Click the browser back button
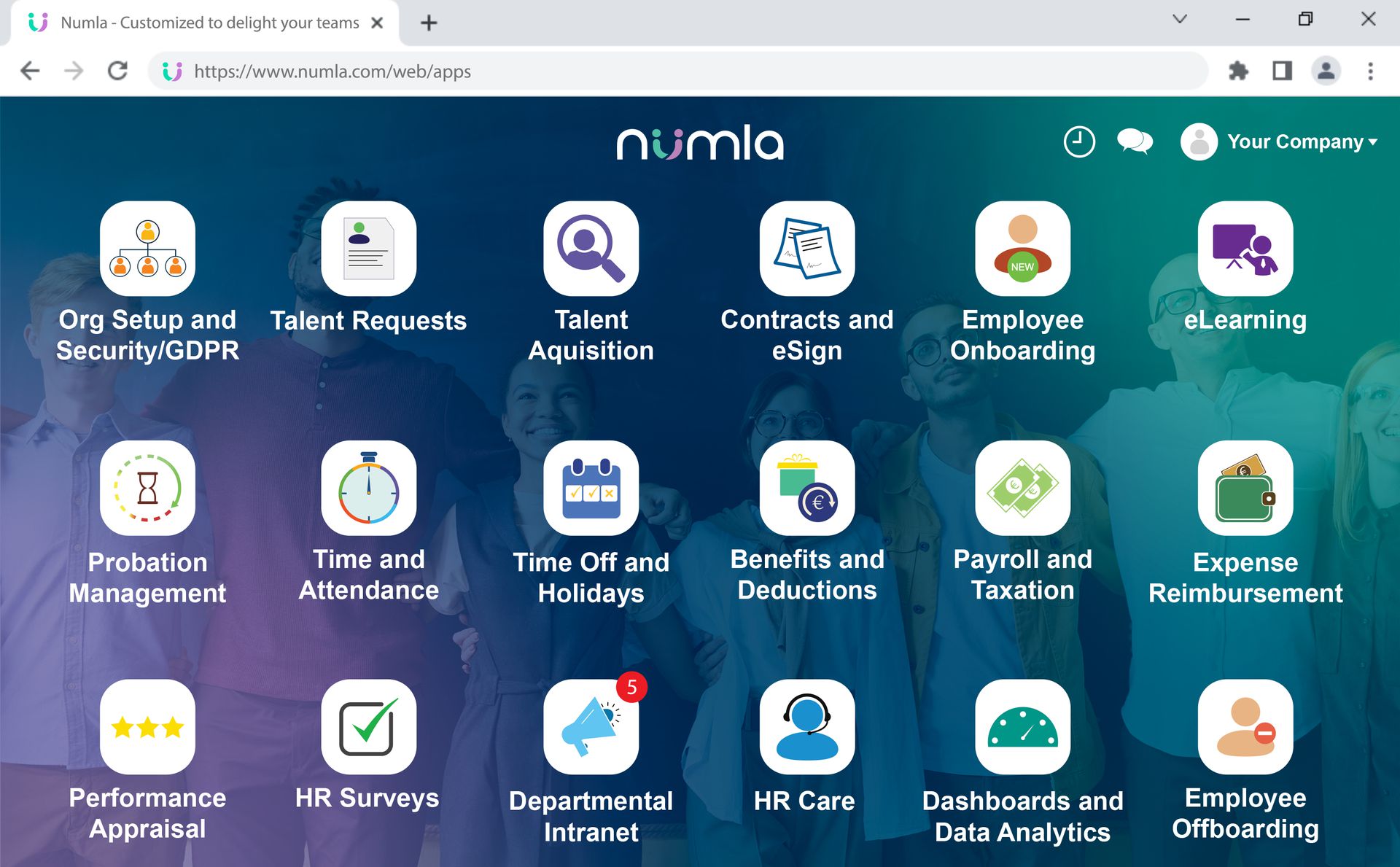Image resolution: width=1400 pixels, height=867 pixels. click(29, 71)
